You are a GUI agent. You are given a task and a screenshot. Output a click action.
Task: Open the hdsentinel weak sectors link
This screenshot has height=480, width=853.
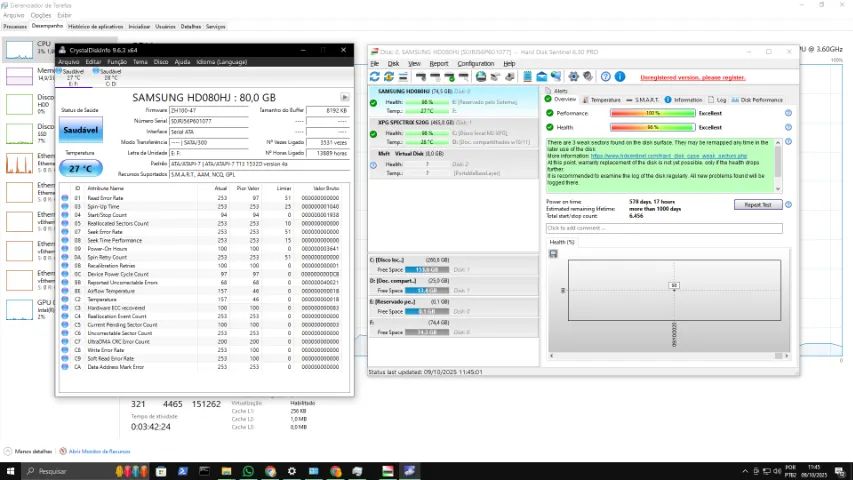coord(669,156)
